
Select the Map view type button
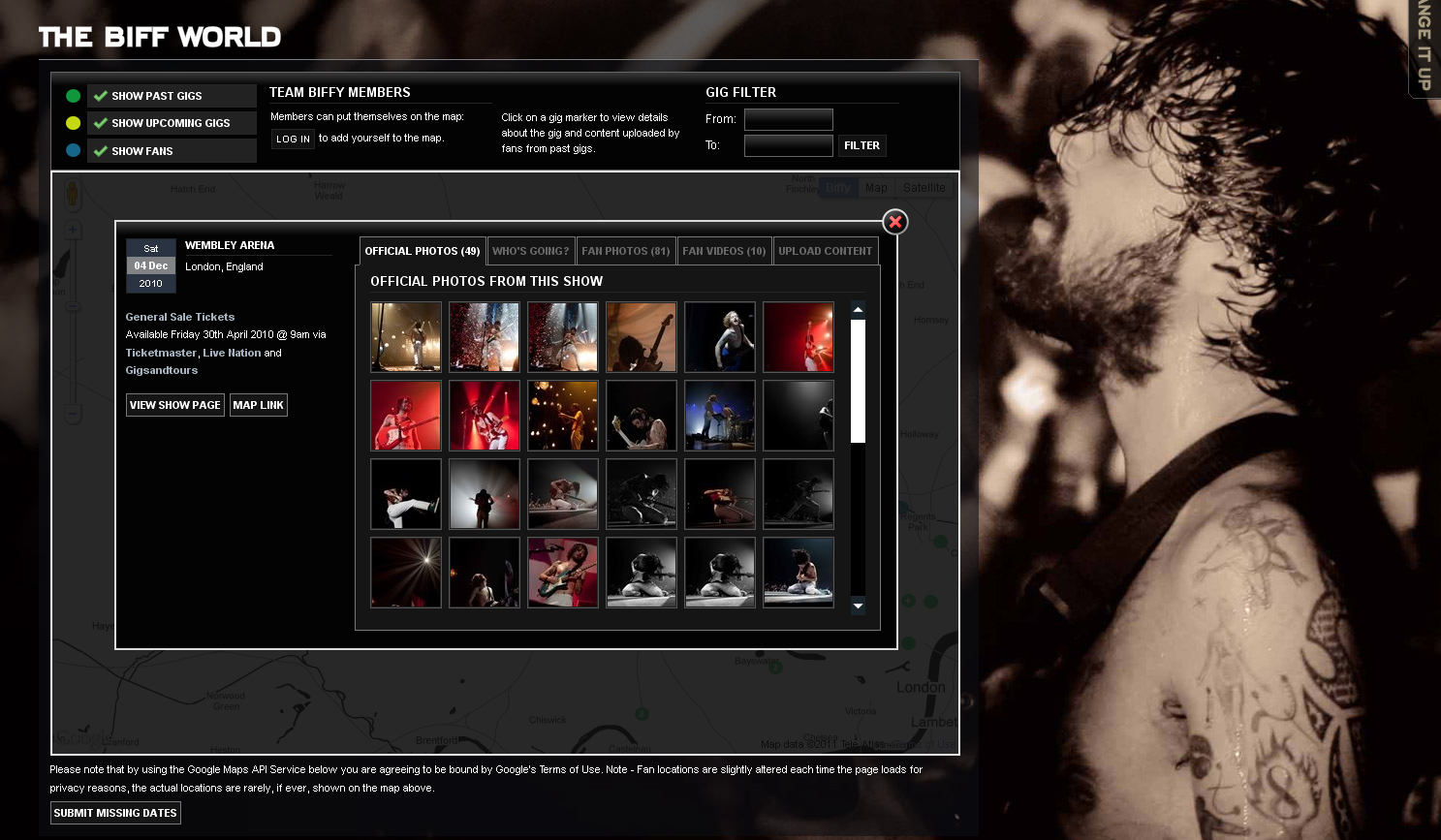point(876,188)
